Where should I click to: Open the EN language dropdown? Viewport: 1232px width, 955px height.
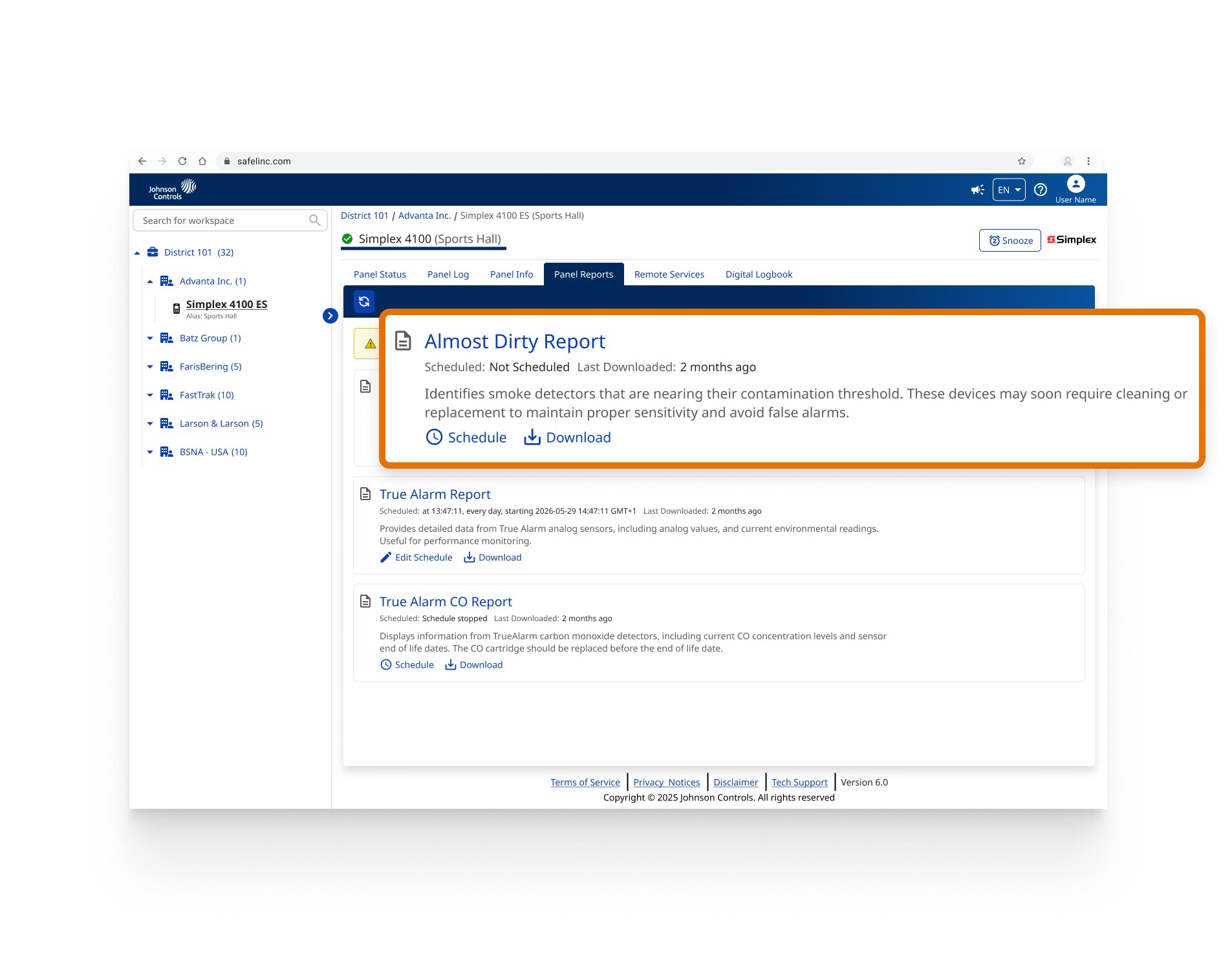click(x=1008, y=190)
